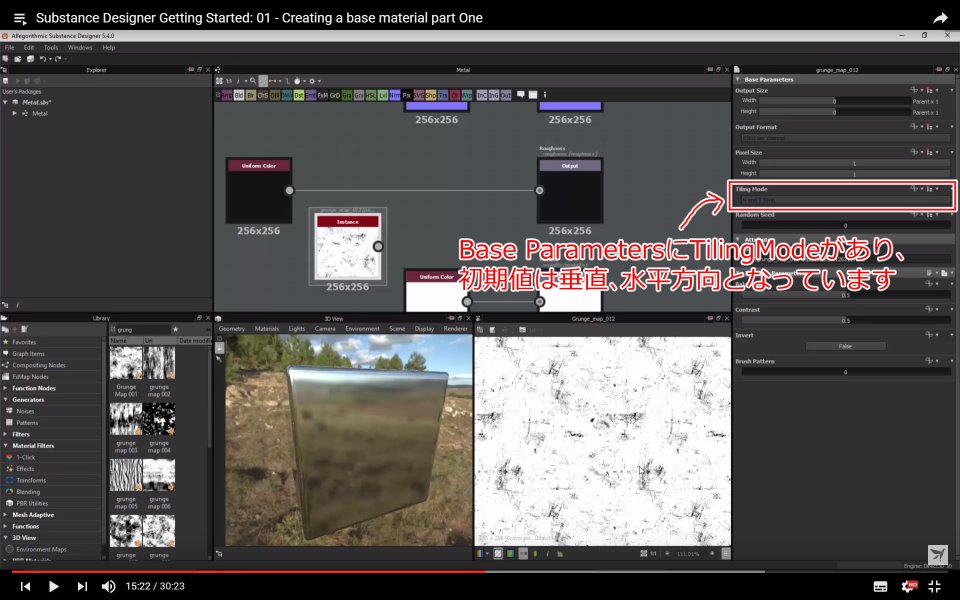Viewport: 960px width, 600px height.
Task: Open the Tools menu
Action: [x=51, y=47]
